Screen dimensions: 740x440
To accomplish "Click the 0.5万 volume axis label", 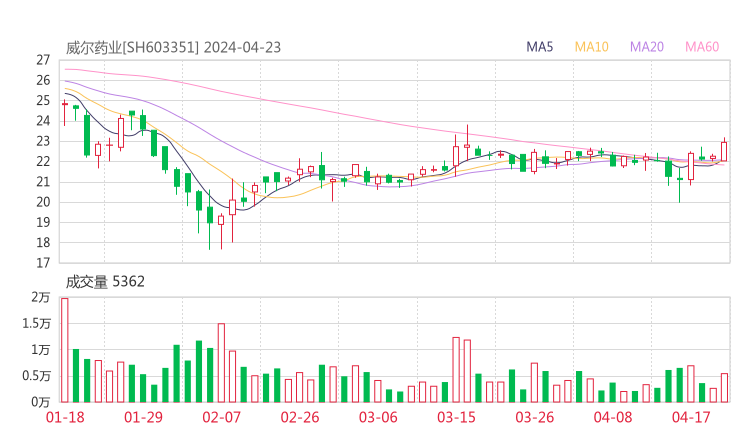I will click(36, 376).
